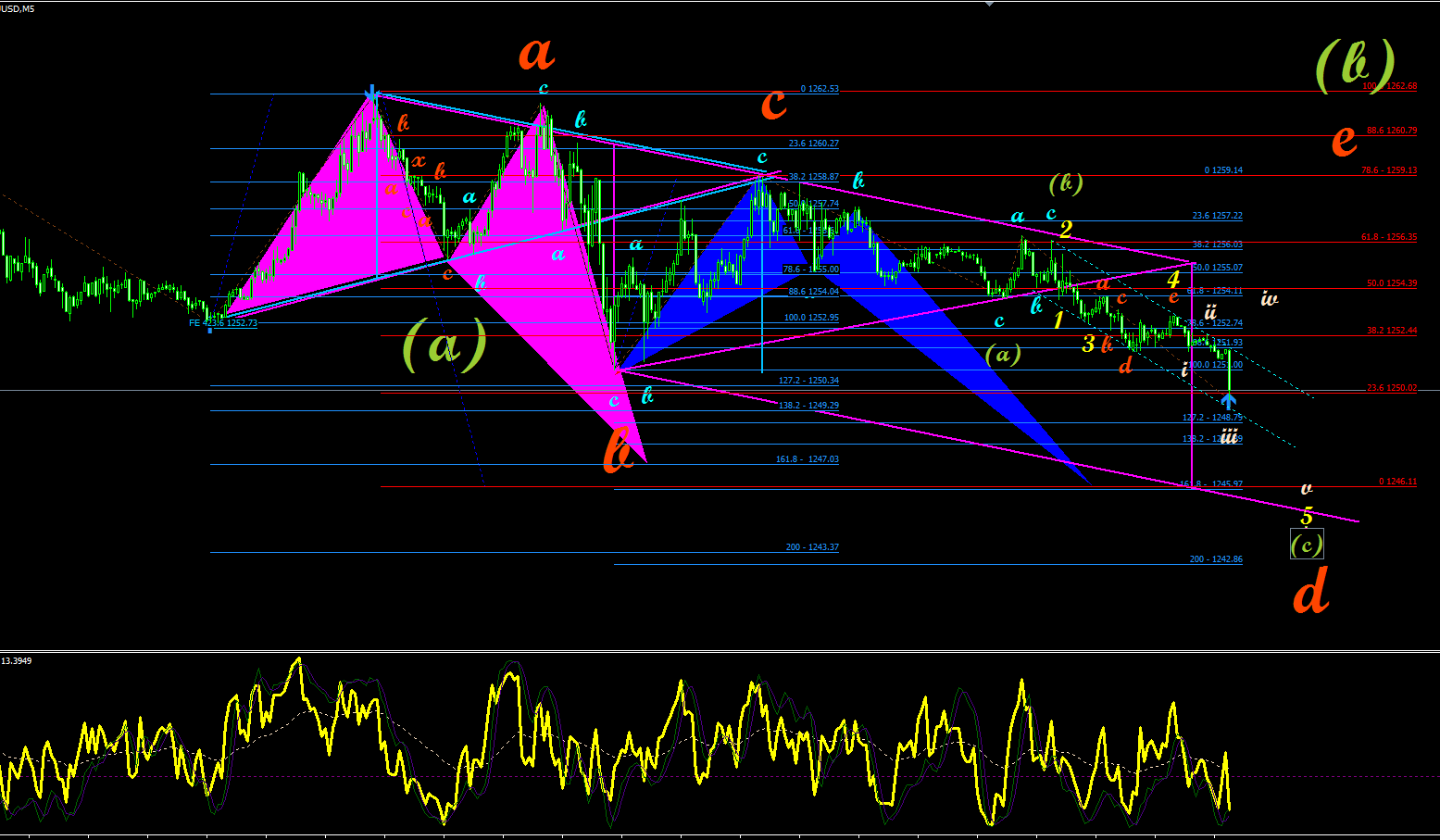Image resolution: width=1440 pixels, height=840 pixels.
Task: Select the "138.2 - 1249.29" extension label
Action: pos(808,406)
